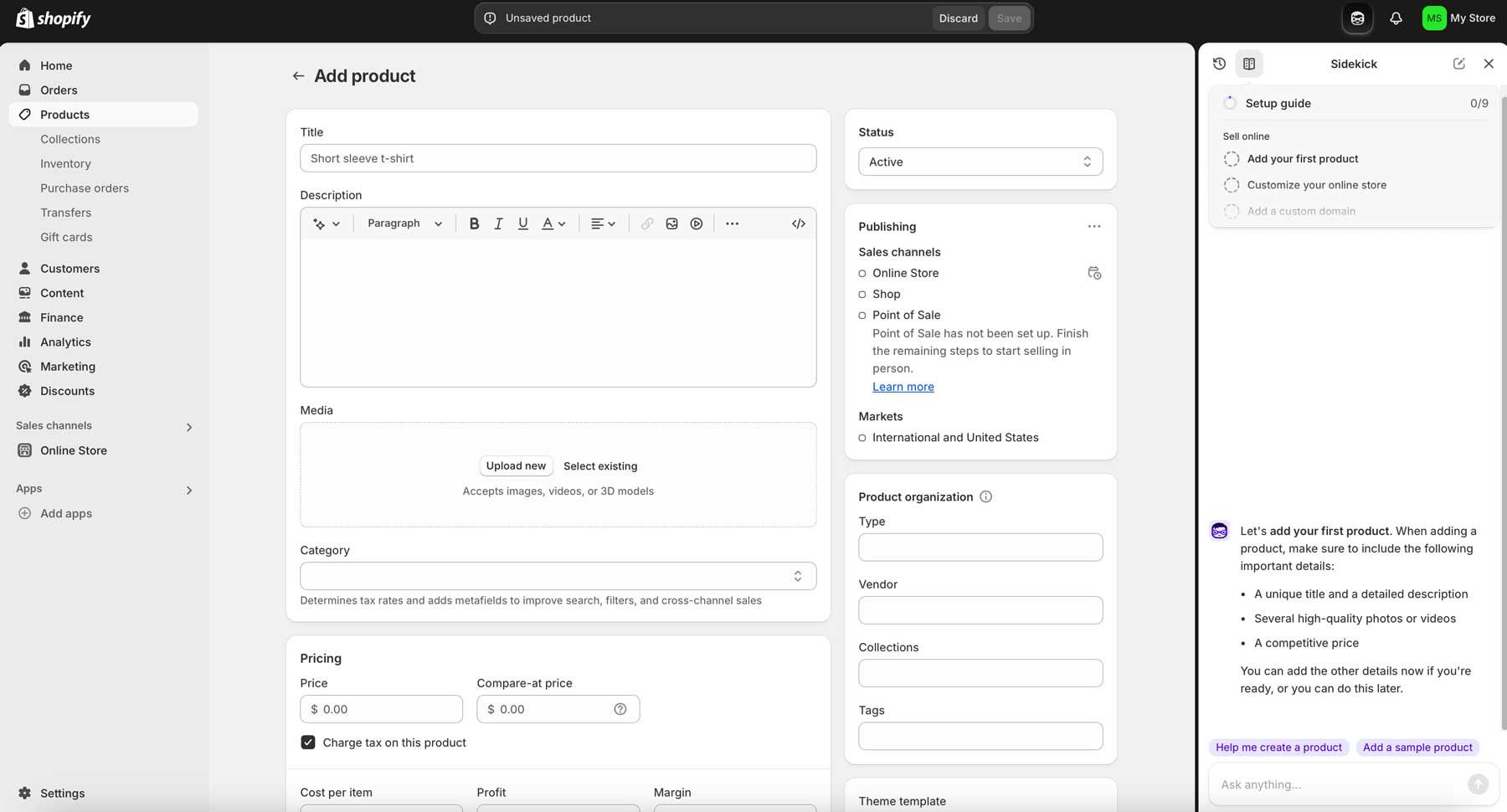Expand the Sales channels section in sidebar
Image resolution: width=1507 pixels, height=812 pixels.
[189, 427]
